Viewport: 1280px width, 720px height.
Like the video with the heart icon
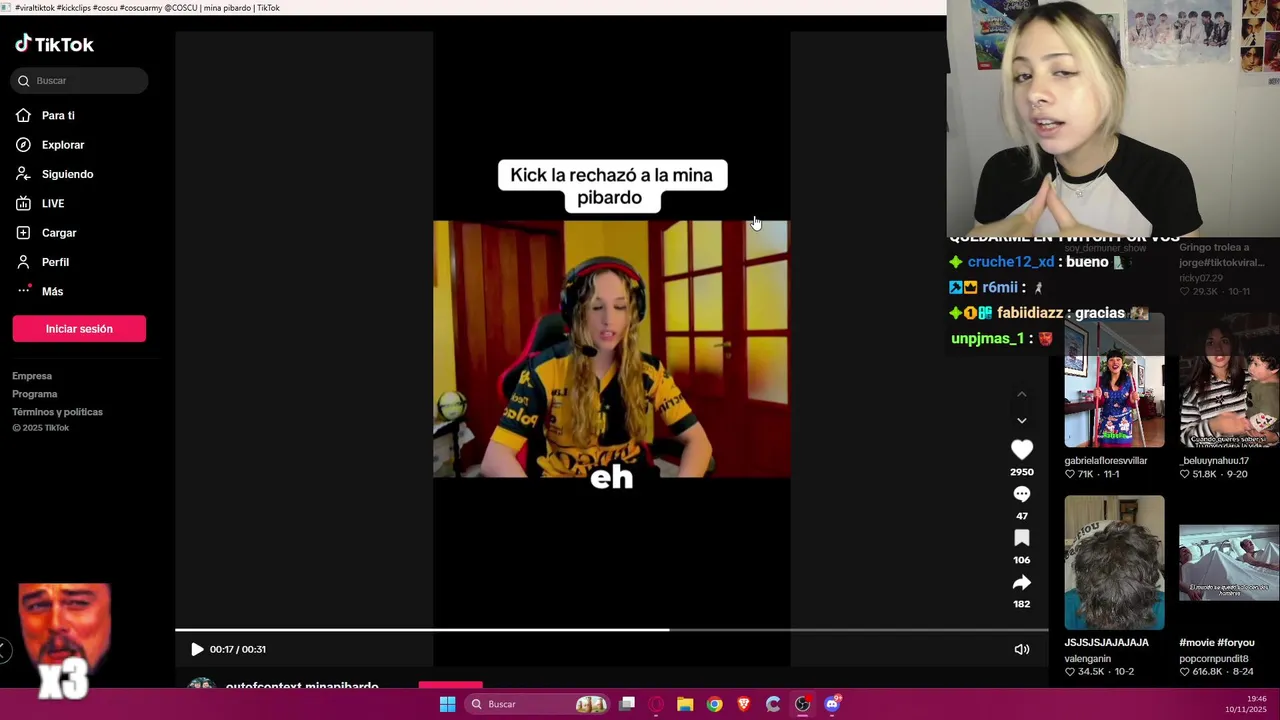tap(1021, 450)
